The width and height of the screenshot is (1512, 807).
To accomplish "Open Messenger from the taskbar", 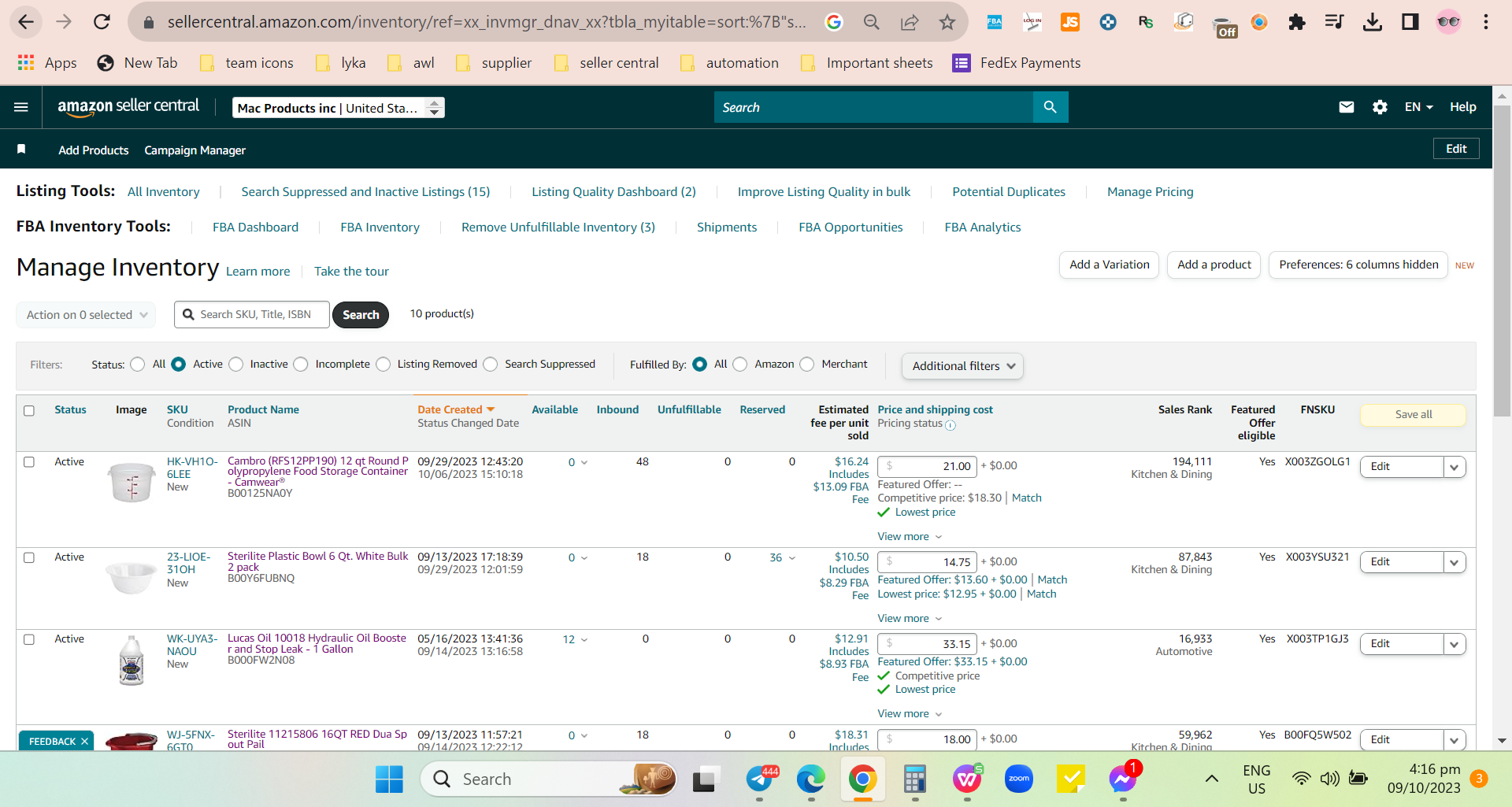I will 1123,779.
